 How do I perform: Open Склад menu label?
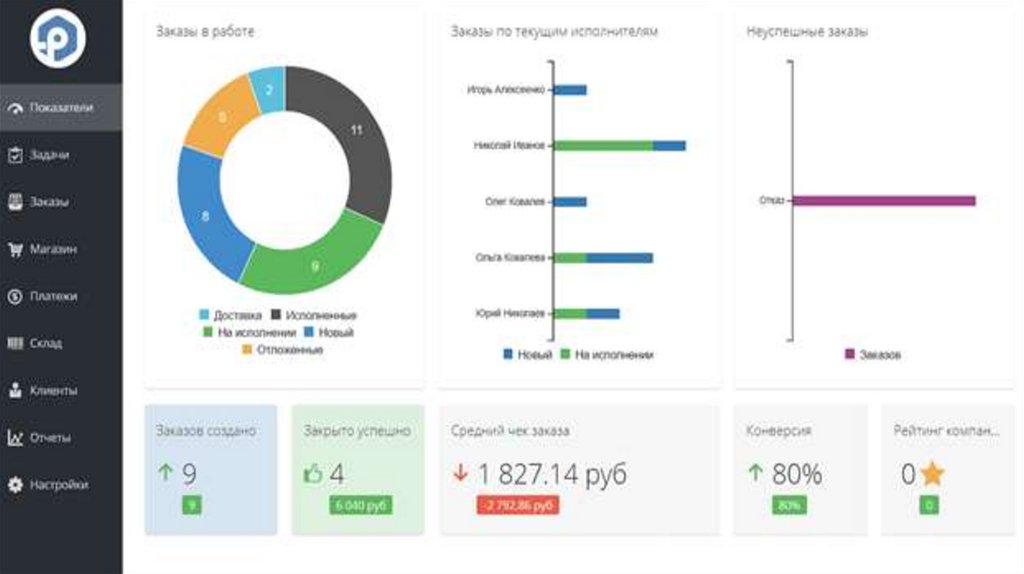point(46,343)
